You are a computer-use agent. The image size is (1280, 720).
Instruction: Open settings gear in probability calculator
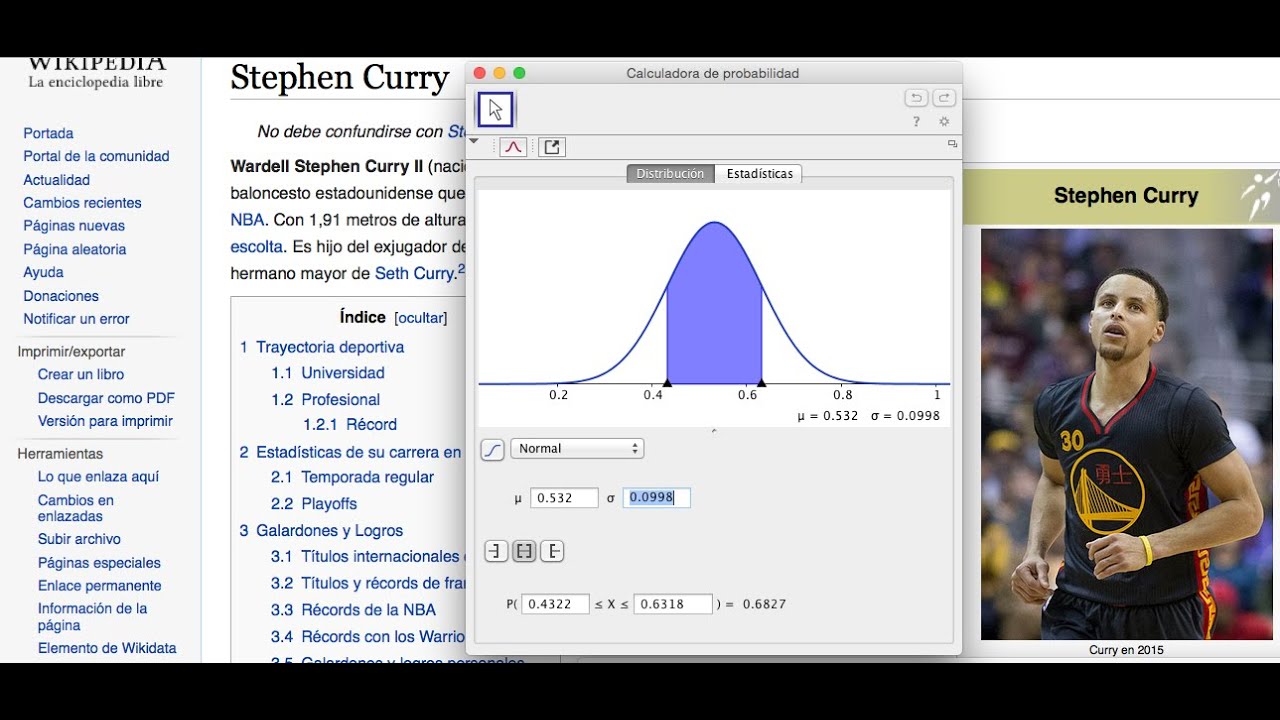tap(944, 122)
